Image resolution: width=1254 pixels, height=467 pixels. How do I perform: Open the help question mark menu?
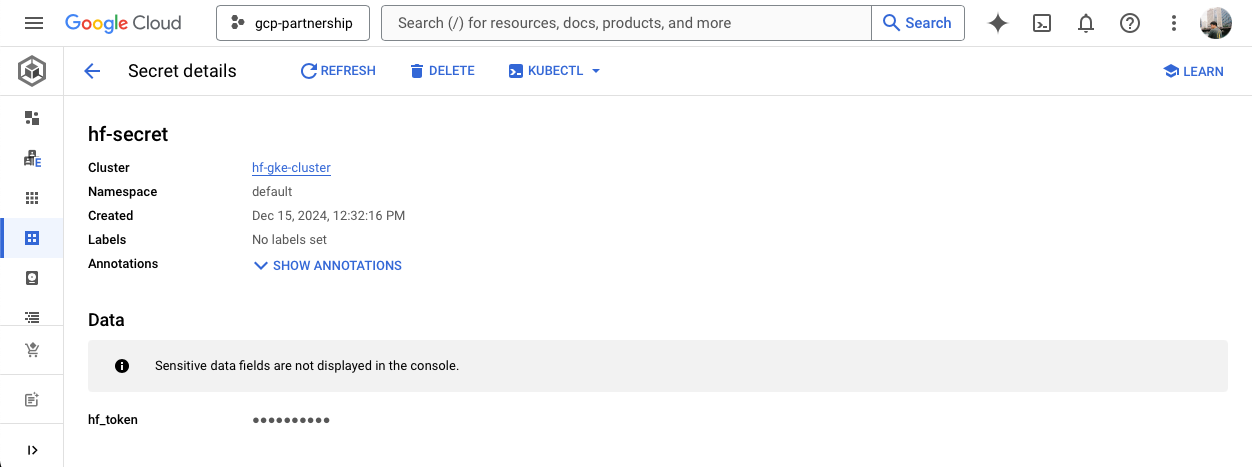pos(1129,23)
